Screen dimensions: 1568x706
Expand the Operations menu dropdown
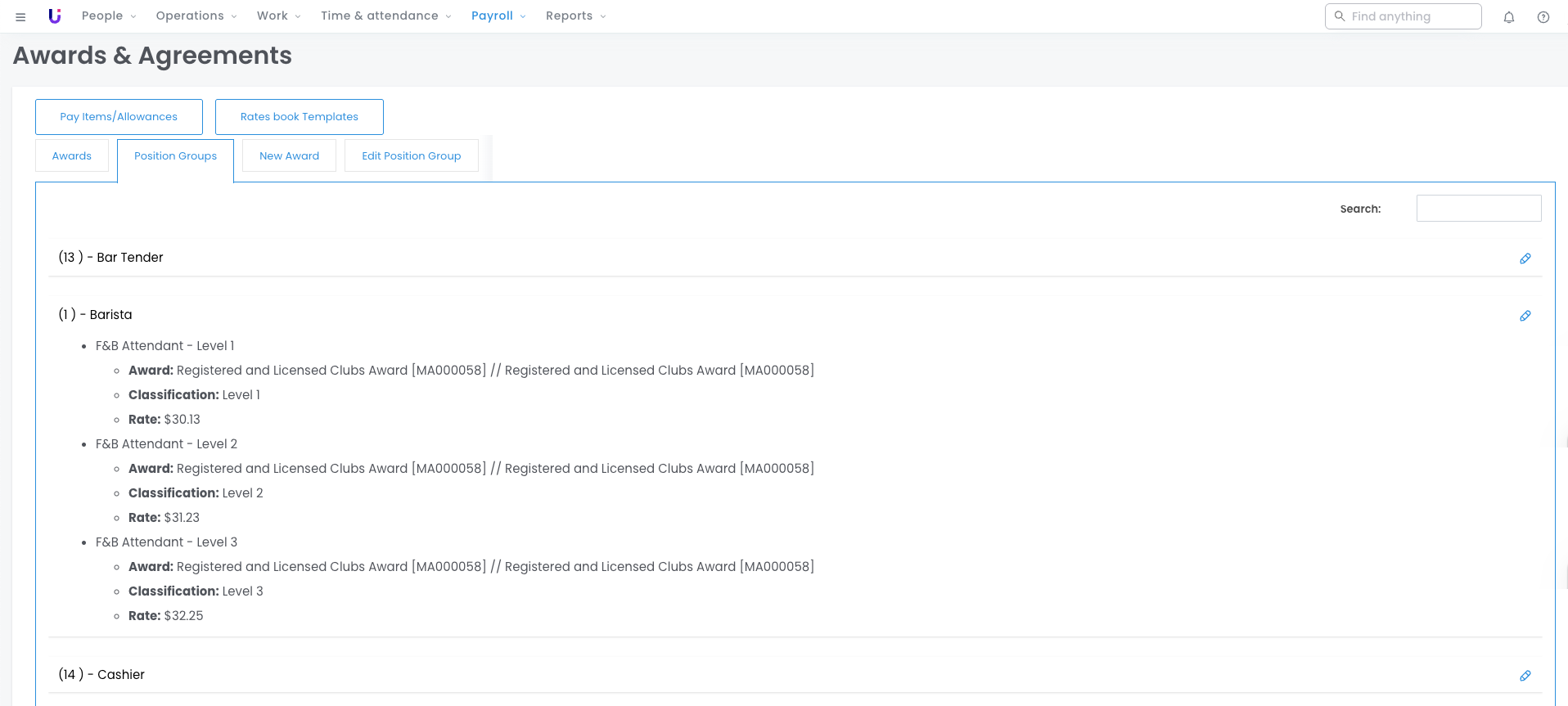pyautogui.click(x=196, y=16)
